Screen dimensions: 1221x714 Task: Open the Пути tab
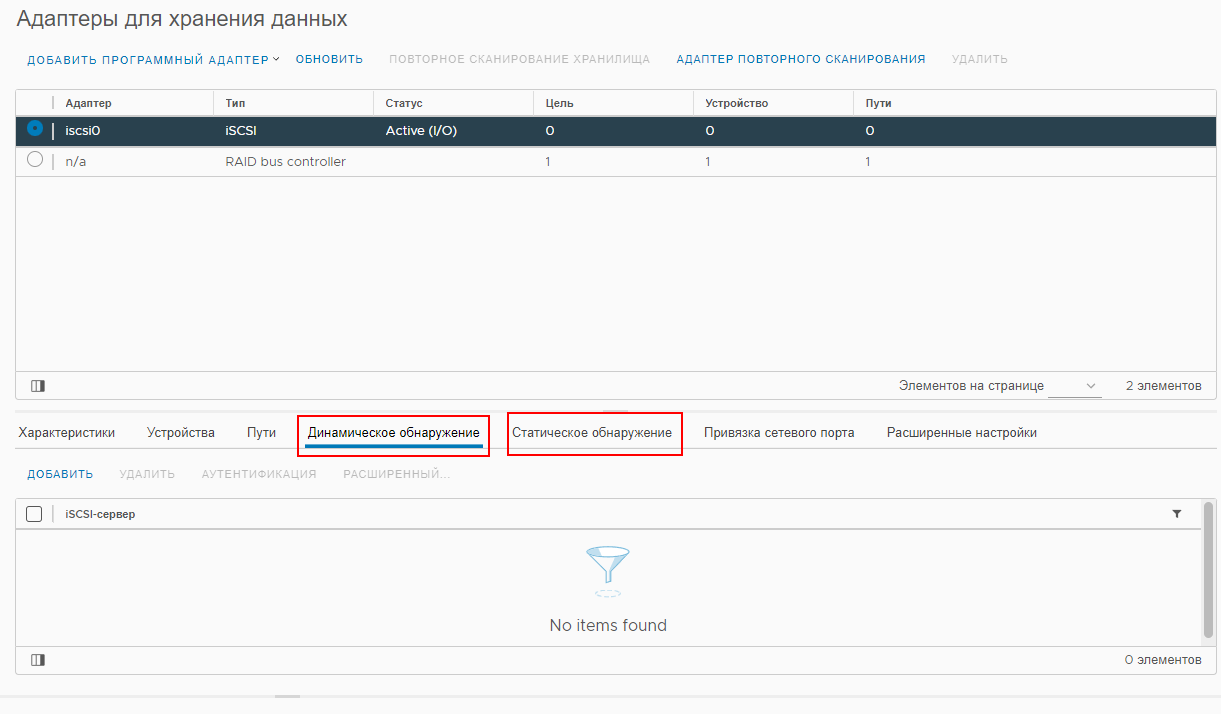tap(262, 433)
